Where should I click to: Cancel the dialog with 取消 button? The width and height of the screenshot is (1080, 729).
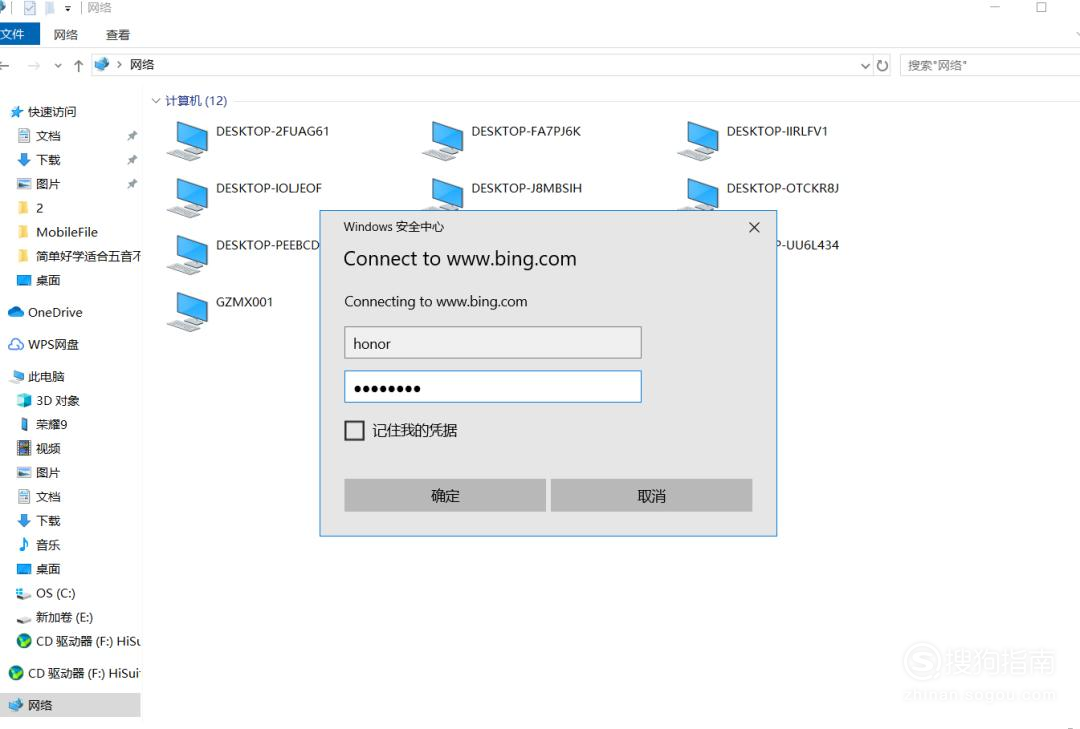pos(652,495)
